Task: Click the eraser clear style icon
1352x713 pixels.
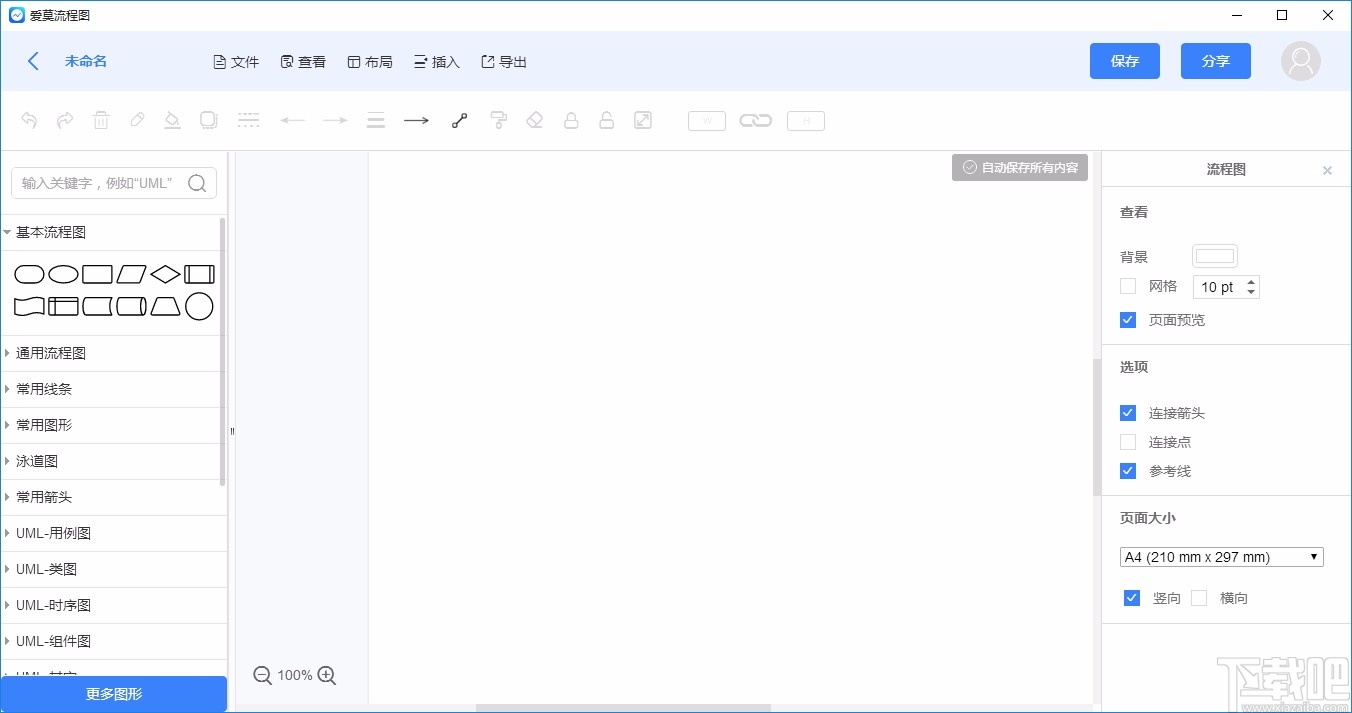Action: pyautogui.click(x=534, y=121)
